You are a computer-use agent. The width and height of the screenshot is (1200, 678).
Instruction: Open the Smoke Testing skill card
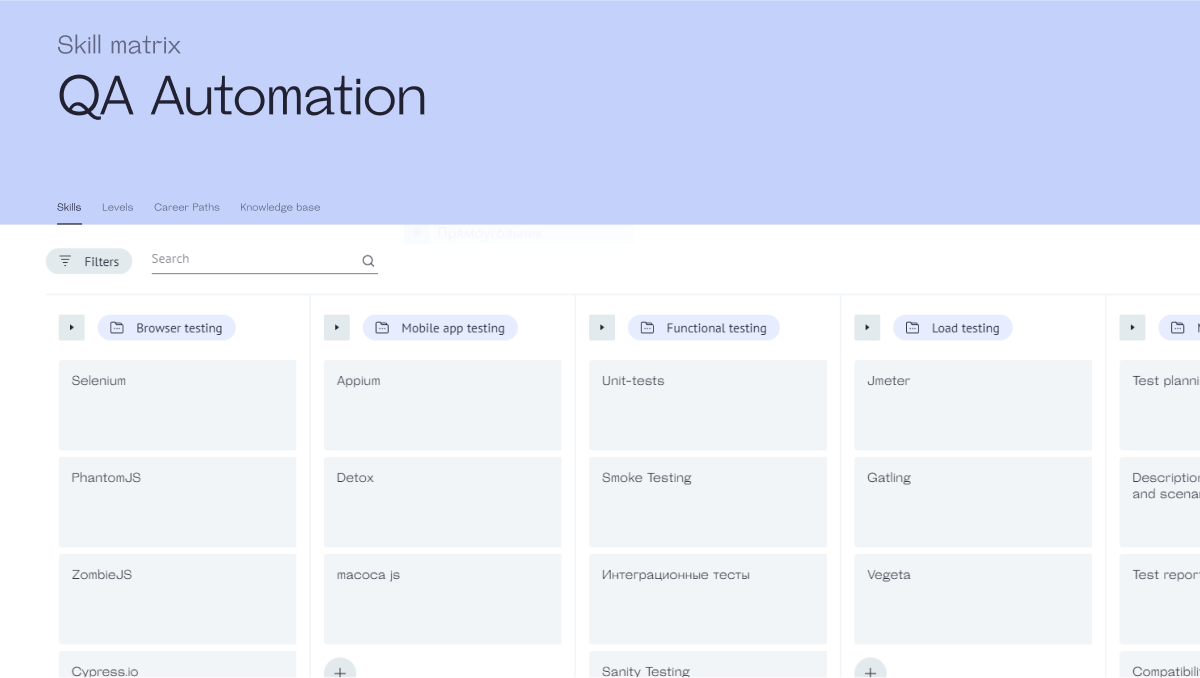(x=708, y=502)
